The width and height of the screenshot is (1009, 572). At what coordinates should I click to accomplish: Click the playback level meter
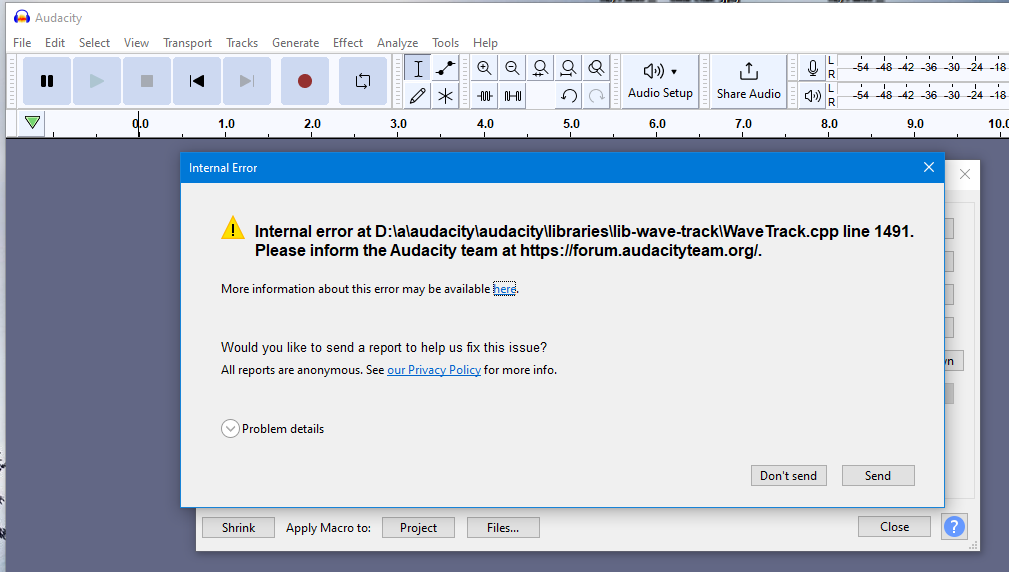[923, 95]
